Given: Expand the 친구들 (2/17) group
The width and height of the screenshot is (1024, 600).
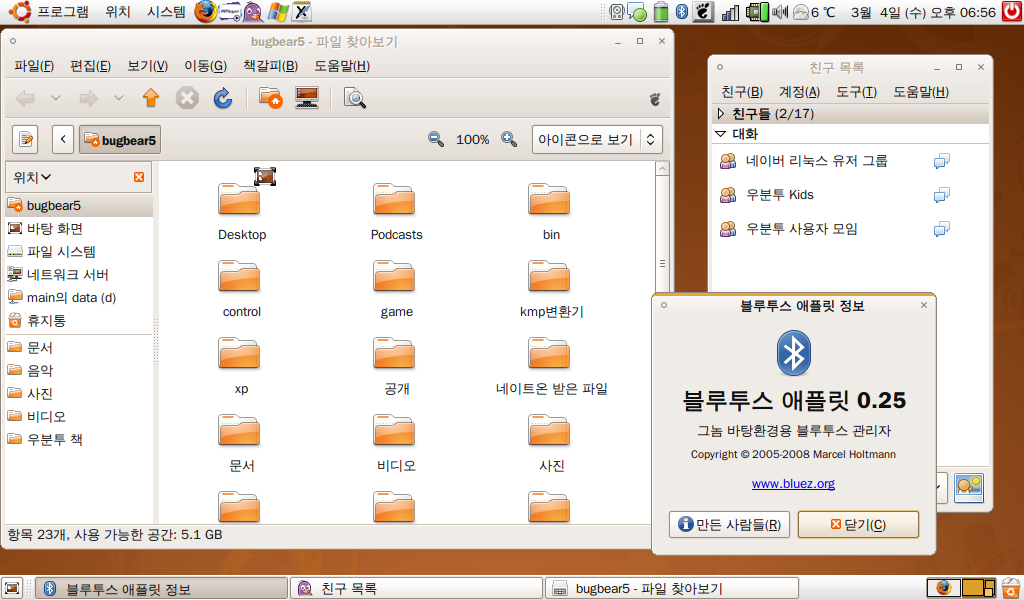Looking at the screenshot, I should [721, 114].
